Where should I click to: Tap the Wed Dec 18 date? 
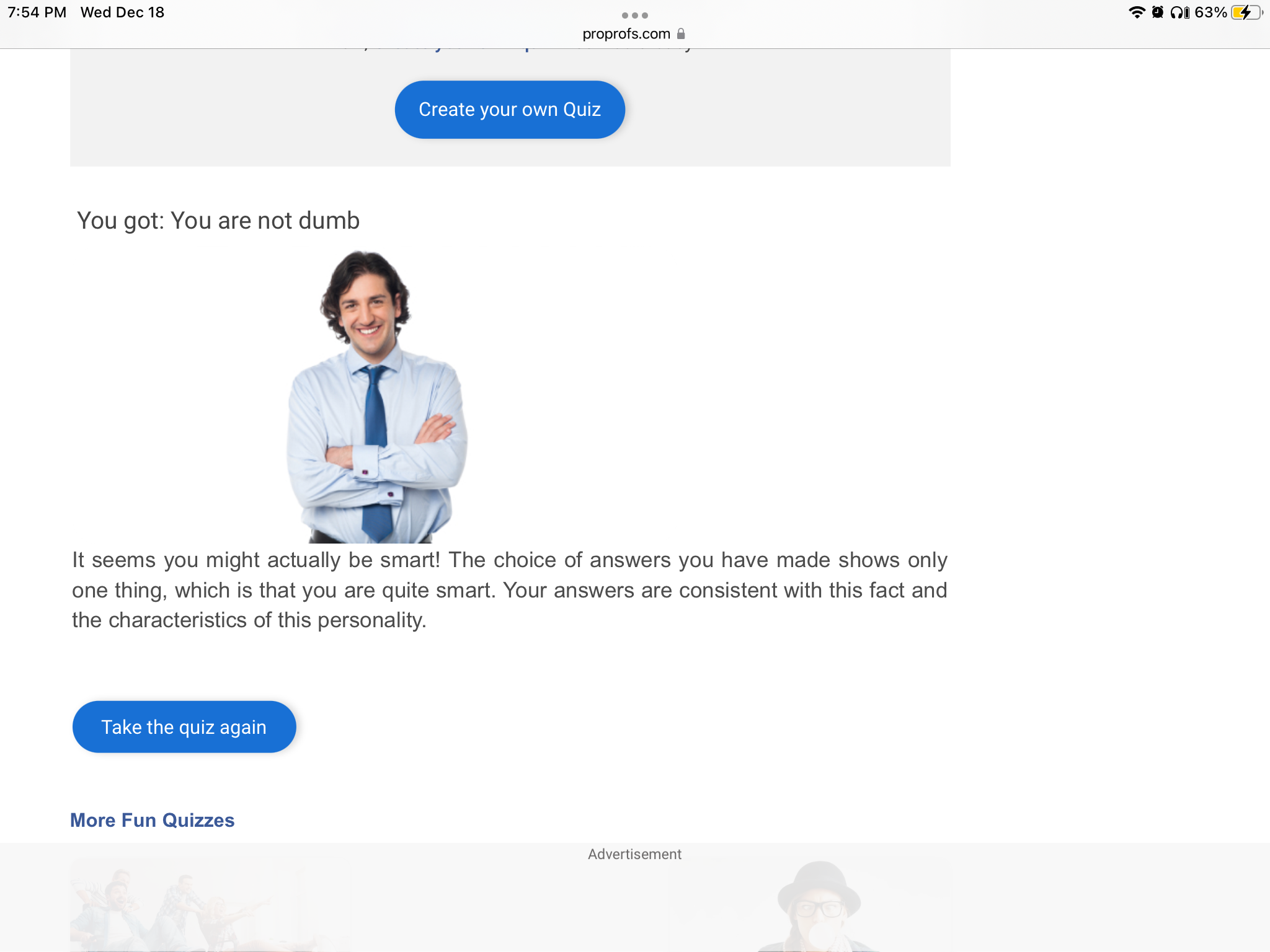click(122, 12)
